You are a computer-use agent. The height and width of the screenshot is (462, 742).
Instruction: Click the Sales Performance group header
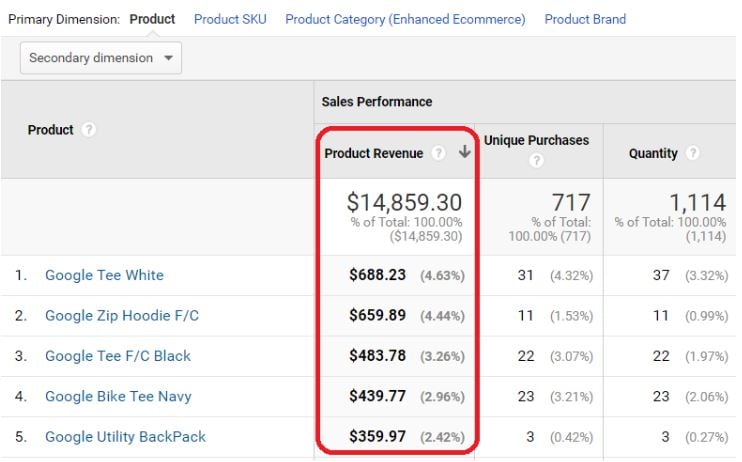pos(377,101)
